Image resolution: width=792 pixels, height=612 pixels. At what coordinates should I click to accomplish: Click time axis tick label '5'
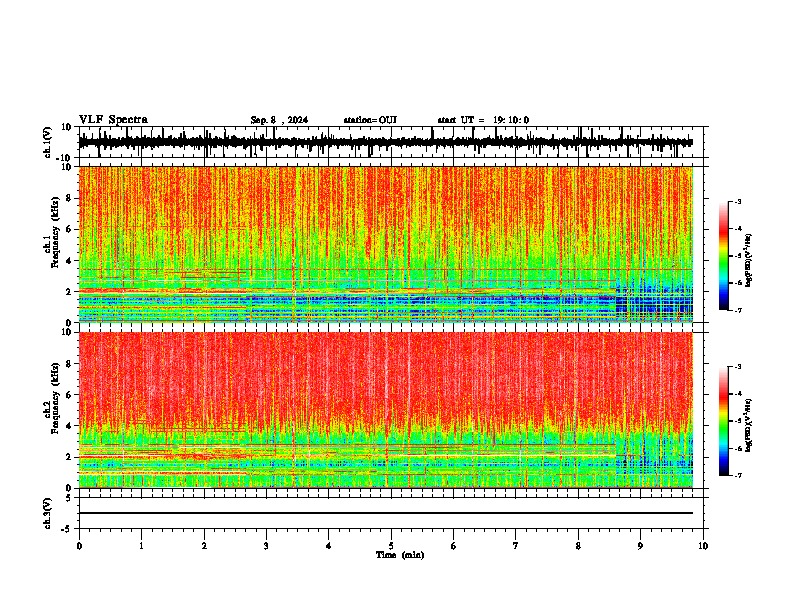(391, 546)
